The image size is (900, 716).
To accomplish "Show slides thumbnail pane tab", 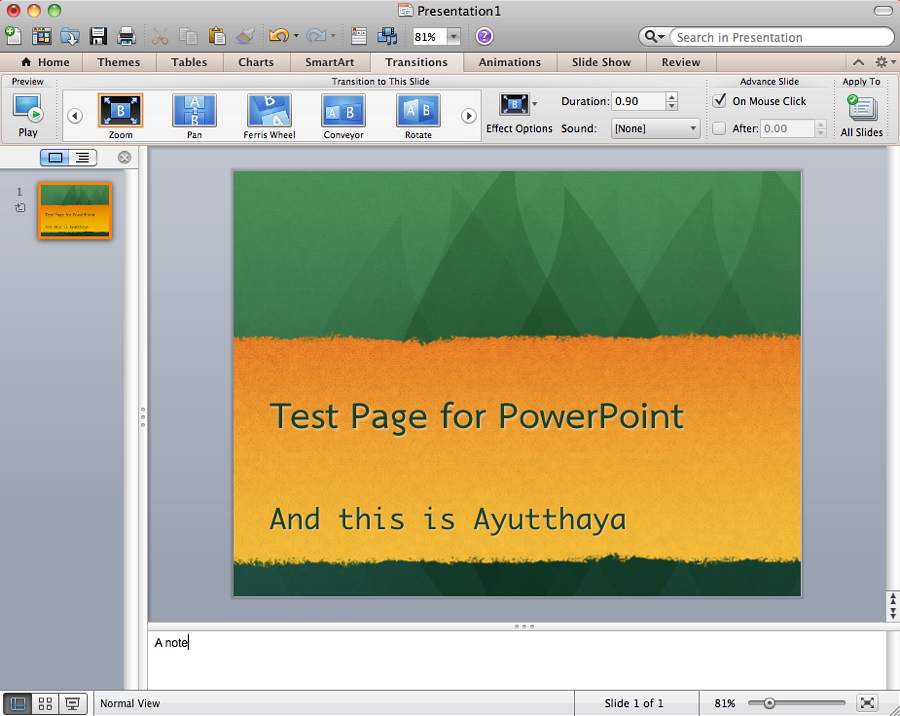I will (55, 157).
